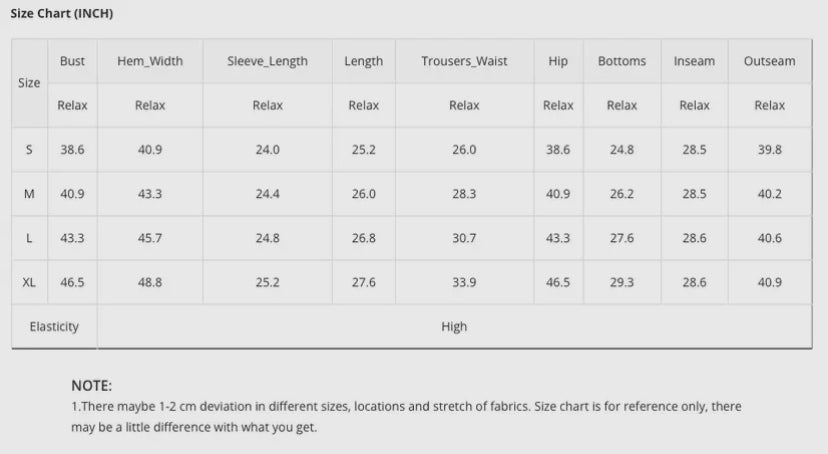
Task: Select the Hem_Width column header
Action: [x=150, y=61]
